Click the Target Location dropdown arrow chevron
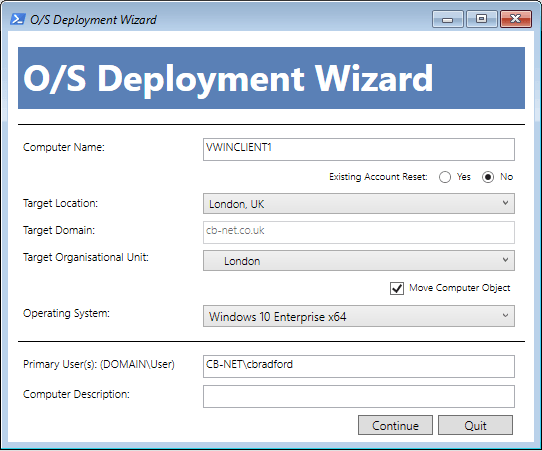The image size is (542, 451). pos(505,203)
